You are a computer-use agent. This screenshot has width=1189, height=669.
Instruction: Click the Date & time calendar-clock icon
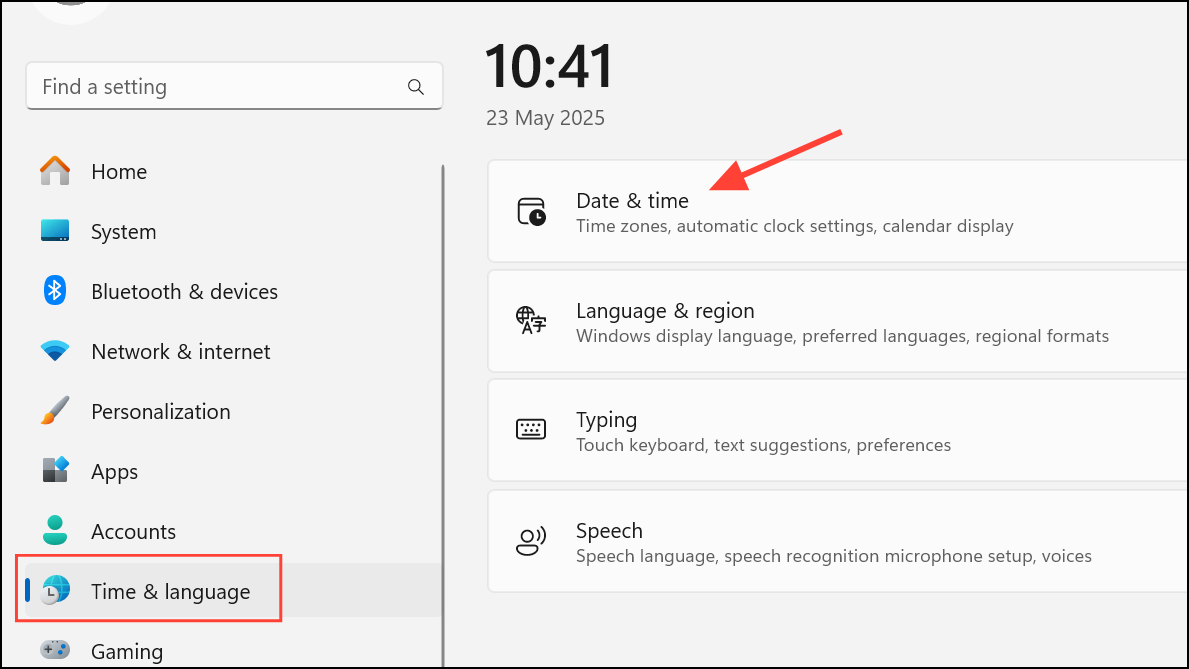pyautogui.click(x=531, y=212)
